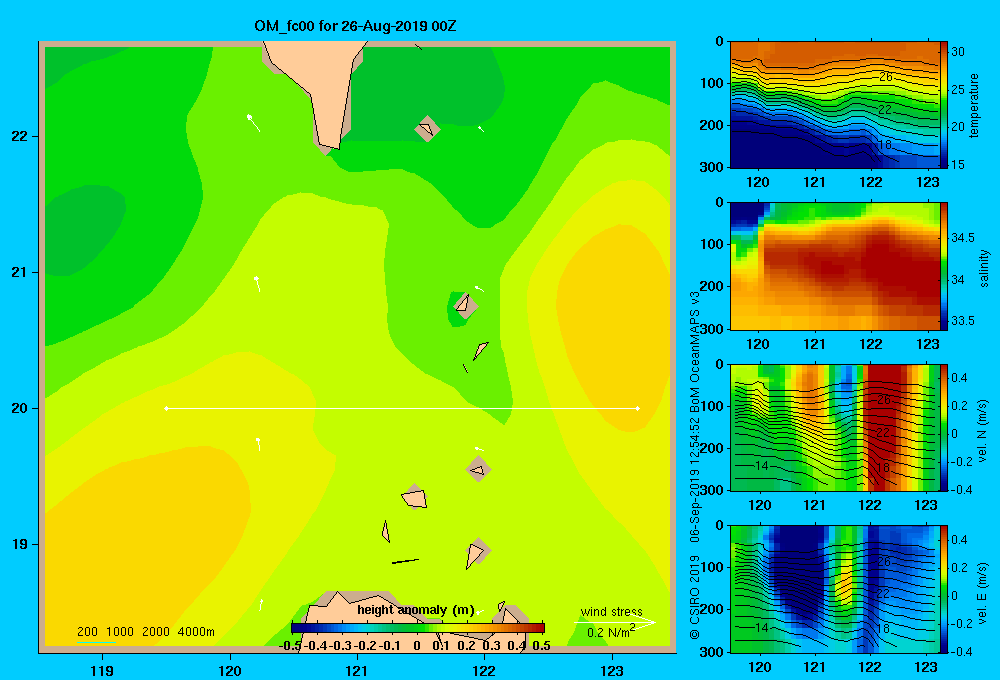
Task: Click depth label 300 on salinity panel axis
Action: [x=712, y=329]
